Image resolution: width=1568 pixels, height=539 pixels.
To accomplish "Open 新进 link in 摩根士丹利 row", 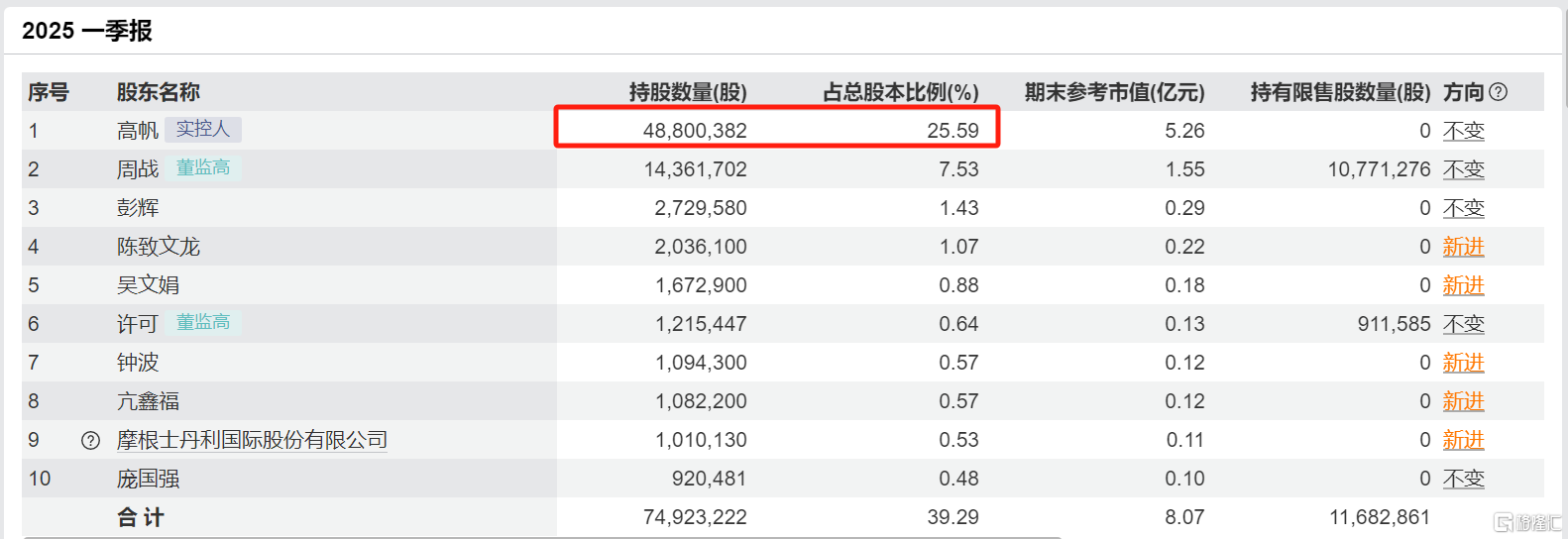I will pos(1463,440).
